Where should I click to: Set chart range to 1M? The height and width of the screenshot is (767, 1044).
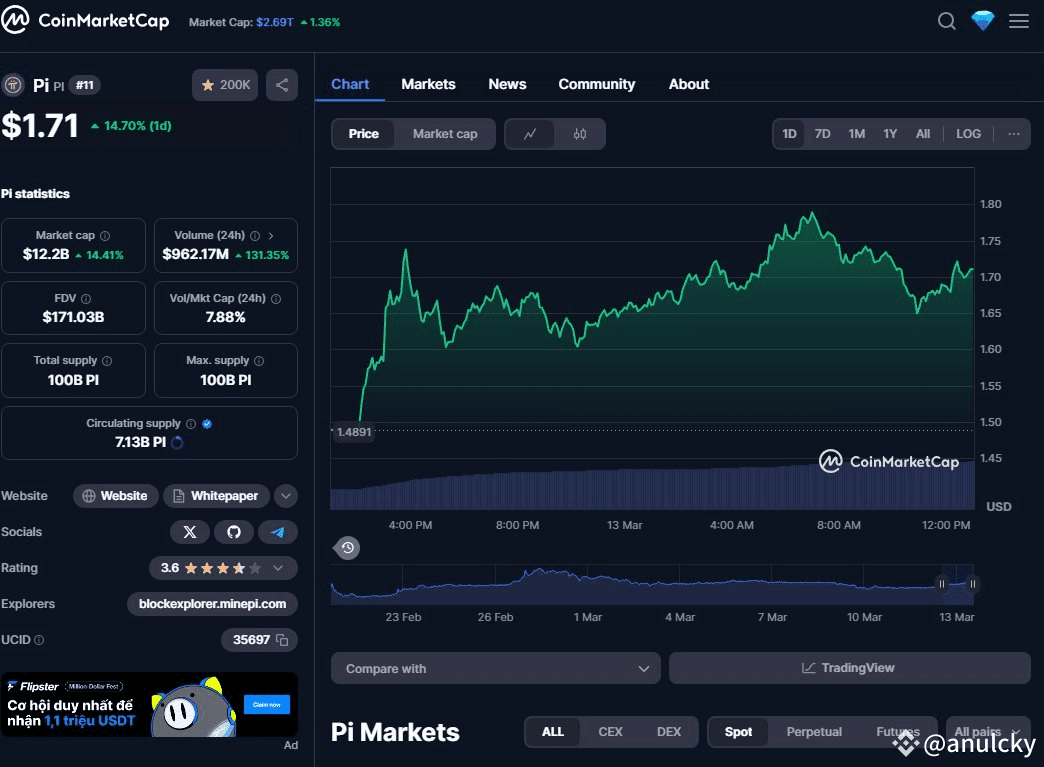(857, 134)
